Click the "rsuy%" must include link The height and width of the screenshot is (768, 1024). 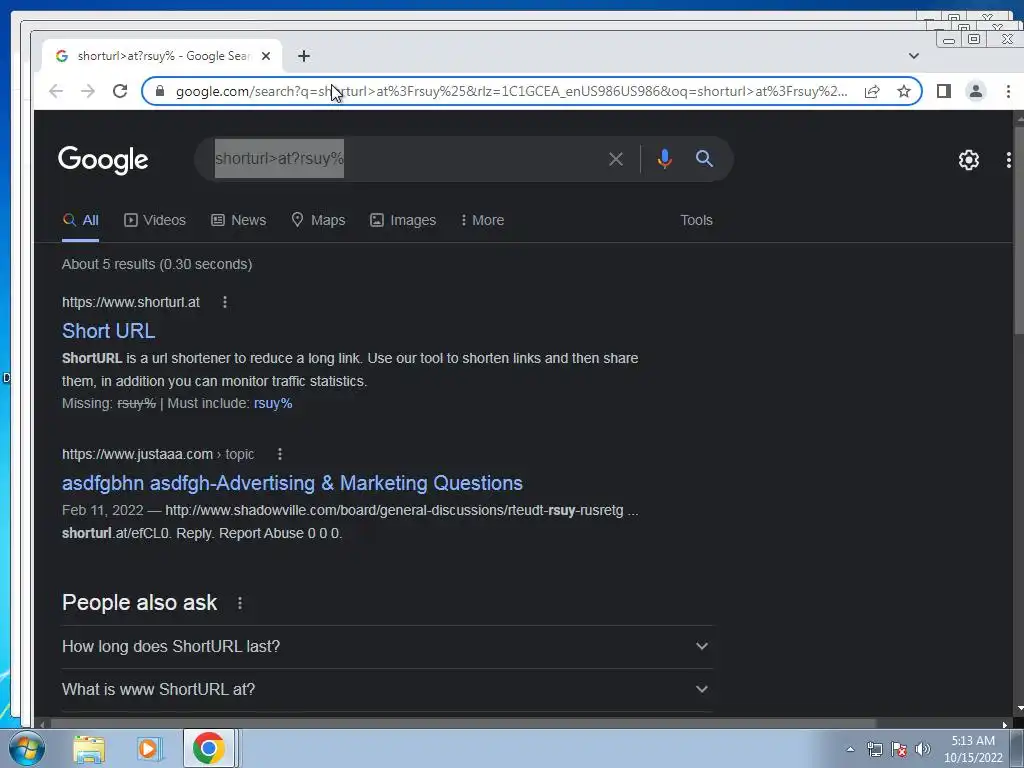coord(273,404)
